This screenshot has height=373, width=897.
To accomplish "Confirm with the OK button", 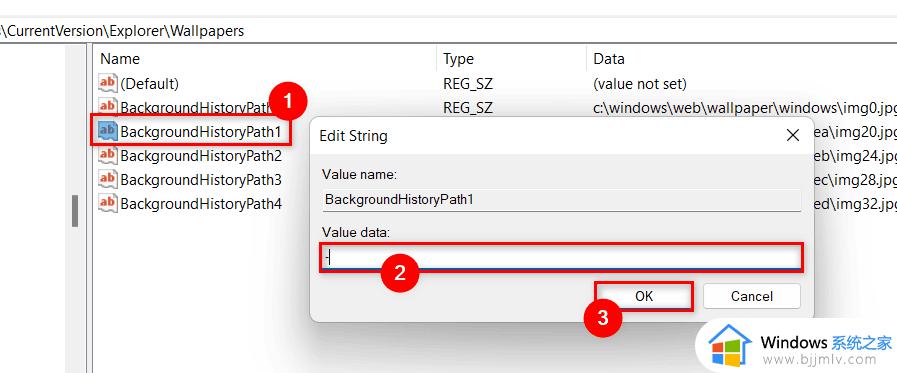I will 644,296.
